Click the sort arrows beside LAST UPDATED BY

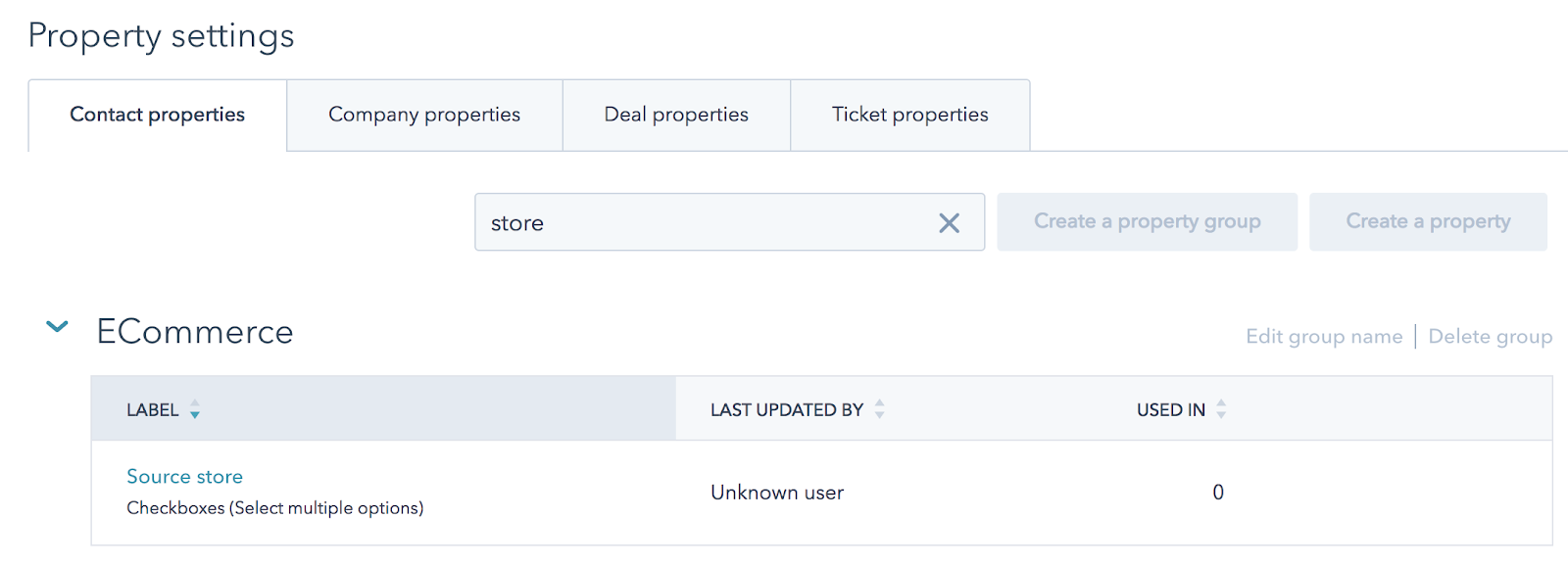[x=880, y=409]
